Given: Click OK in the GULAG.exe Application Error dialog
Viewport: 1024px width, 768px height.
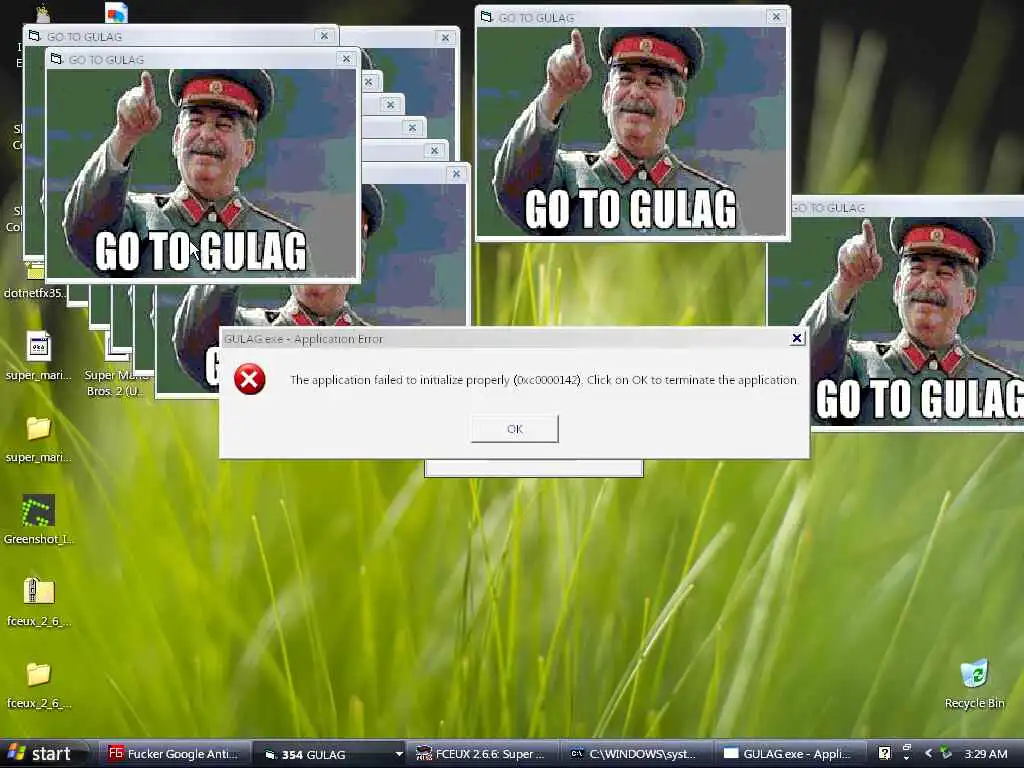Looking at the screenshot, I should [x=515, y=428].
